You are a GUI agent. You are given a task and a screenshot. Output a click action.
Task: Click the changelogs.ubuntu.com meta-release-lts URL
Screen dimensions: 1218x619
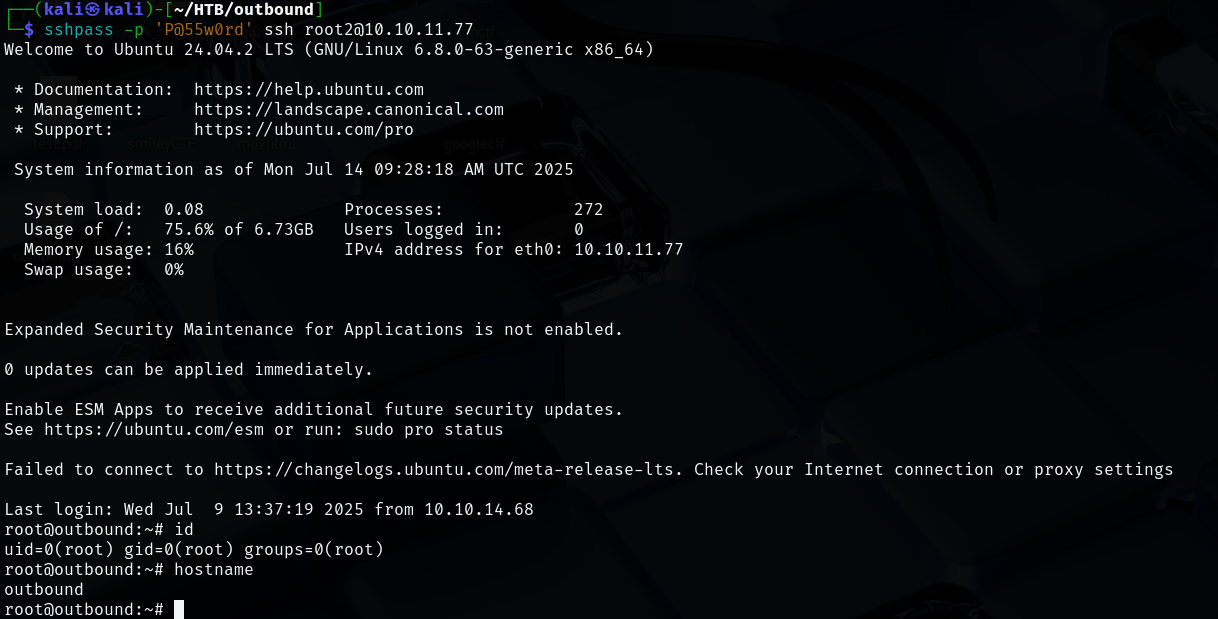pyautogui.click(x=449, y=470)
